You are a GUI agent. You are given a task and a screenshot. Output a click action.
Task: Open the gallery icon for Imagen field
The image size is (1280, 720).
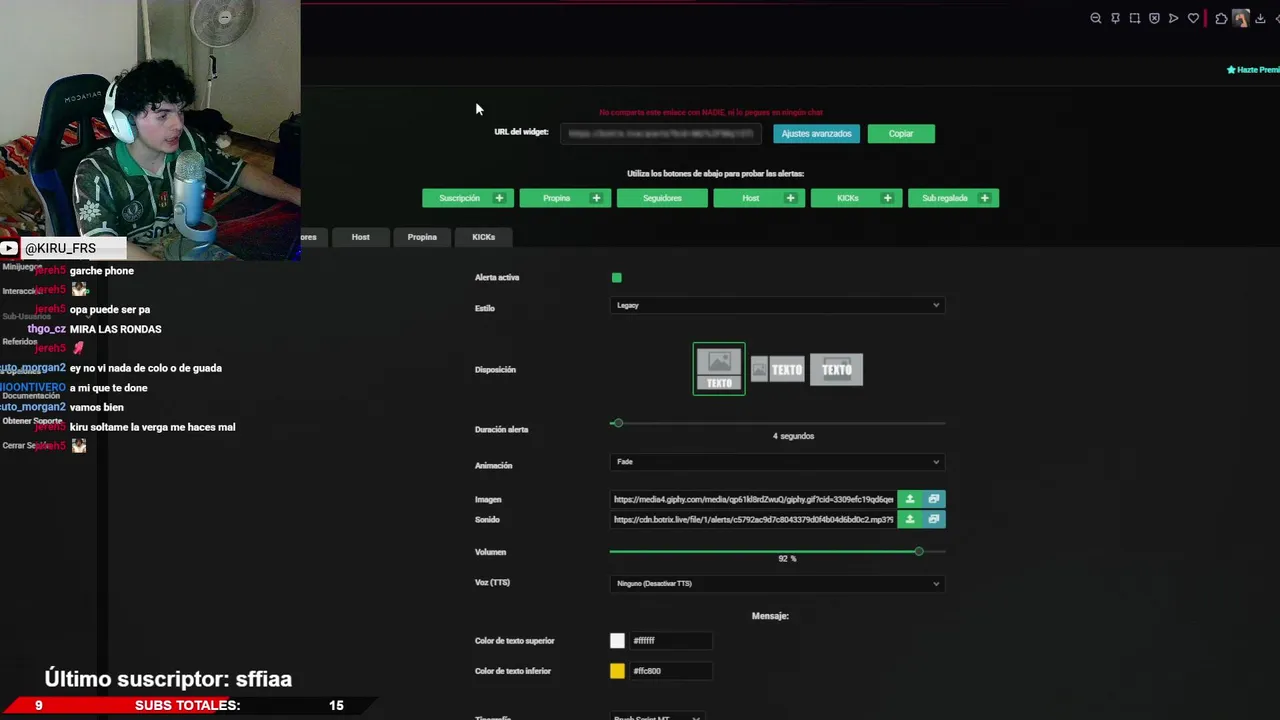(933, 499)
